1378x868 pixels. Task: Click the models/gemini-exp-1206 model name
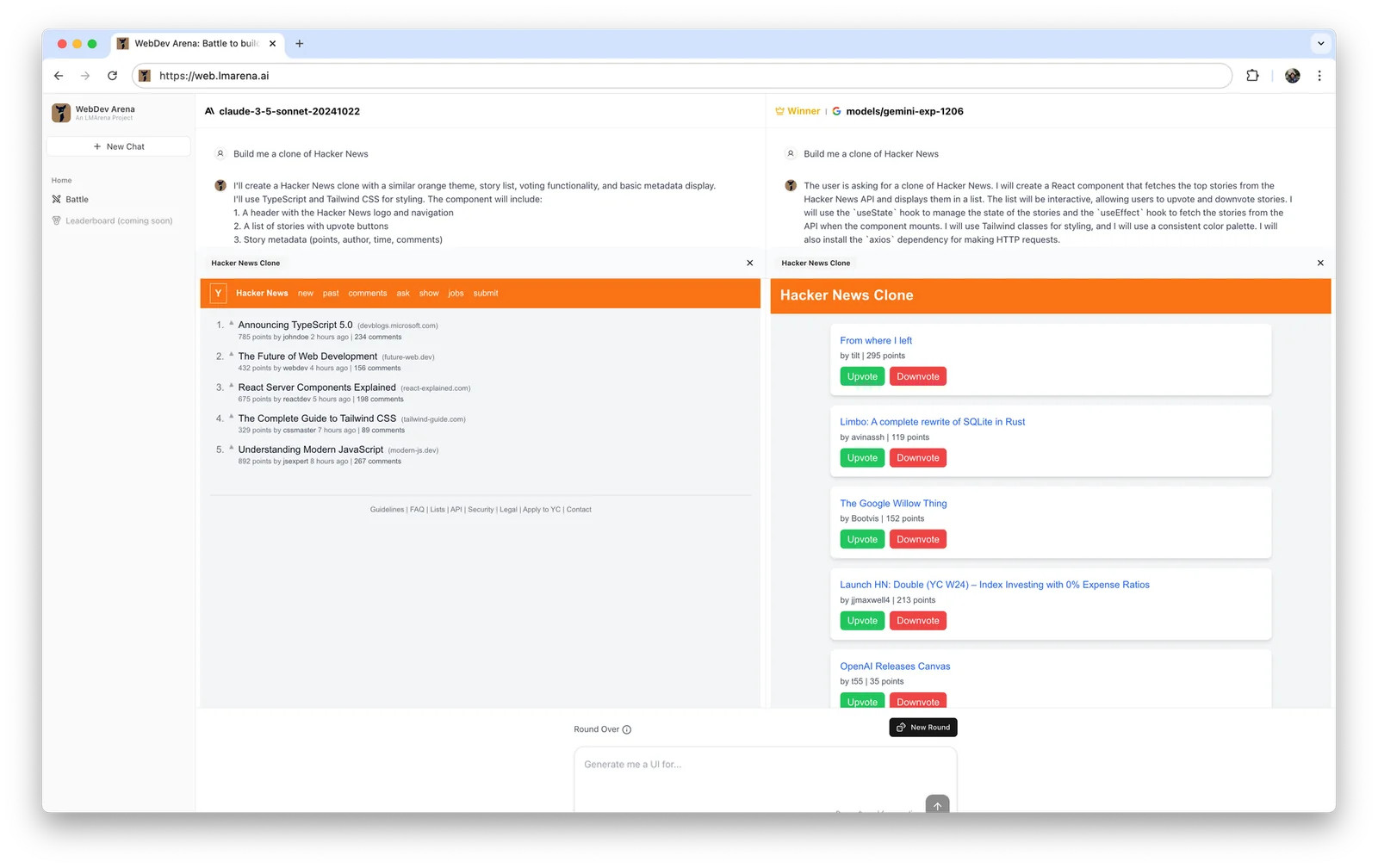904,111
